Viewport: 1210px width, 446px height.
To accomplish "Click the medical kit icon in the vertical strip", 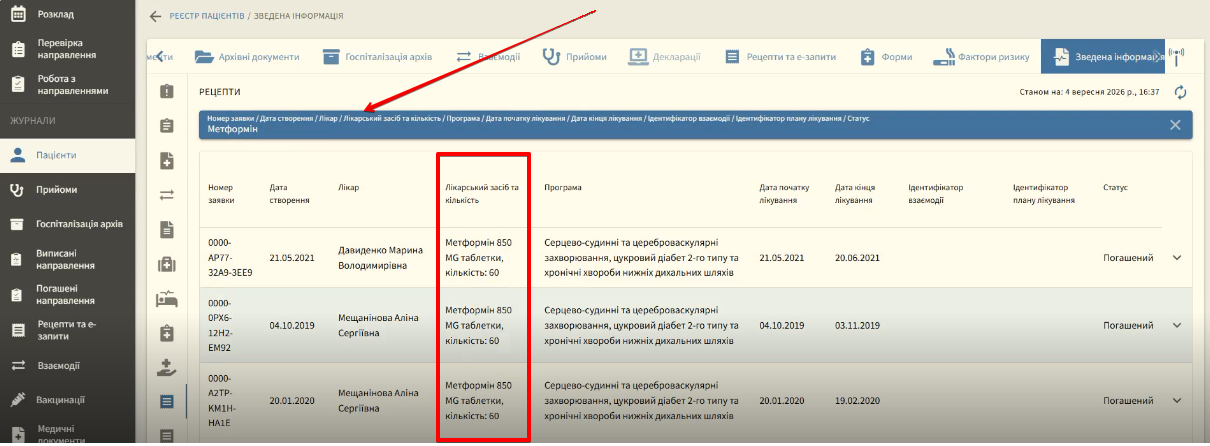I will 167,264.
